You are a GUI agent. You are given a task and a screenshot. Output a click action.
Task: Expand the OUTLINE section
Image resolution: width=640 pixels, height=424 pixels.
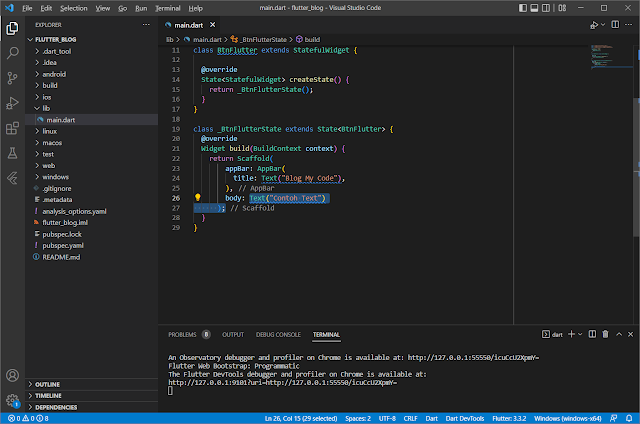[47, 384]
